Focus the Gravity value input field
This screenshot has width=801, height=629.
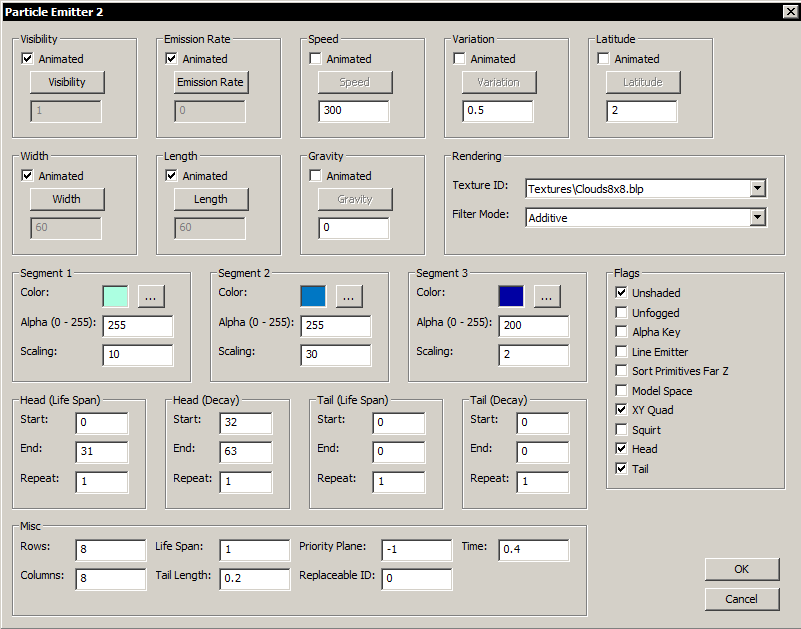[354, 228]
